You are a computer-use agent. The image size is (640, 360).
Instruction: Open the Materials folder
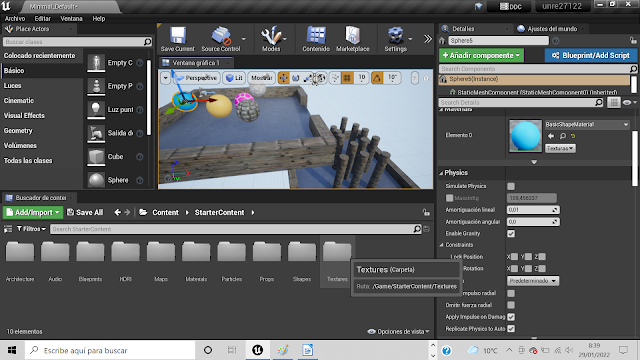pyautogui.click(x=196, y=260)
